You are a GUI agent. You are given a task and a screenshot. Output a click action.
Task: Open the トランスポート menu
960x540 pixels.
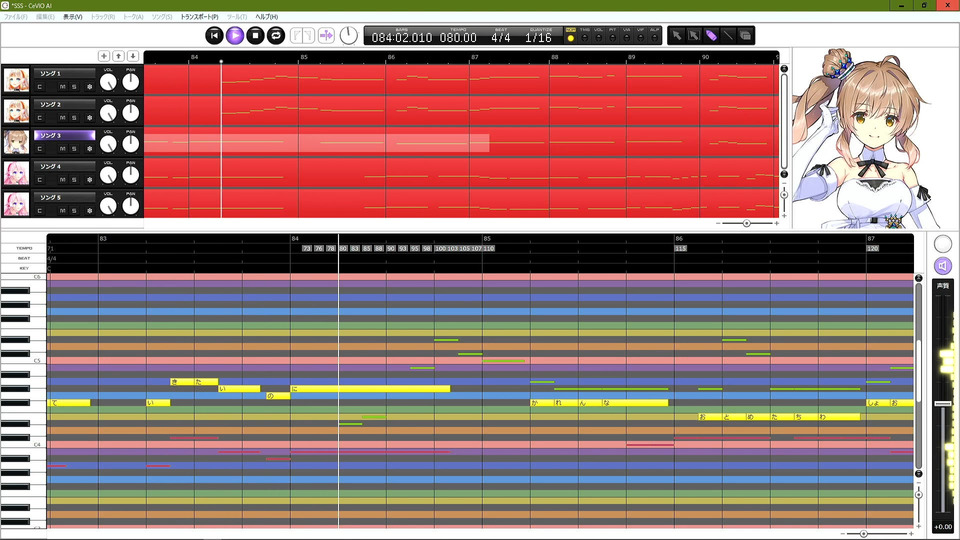click(x=199, y=17)
